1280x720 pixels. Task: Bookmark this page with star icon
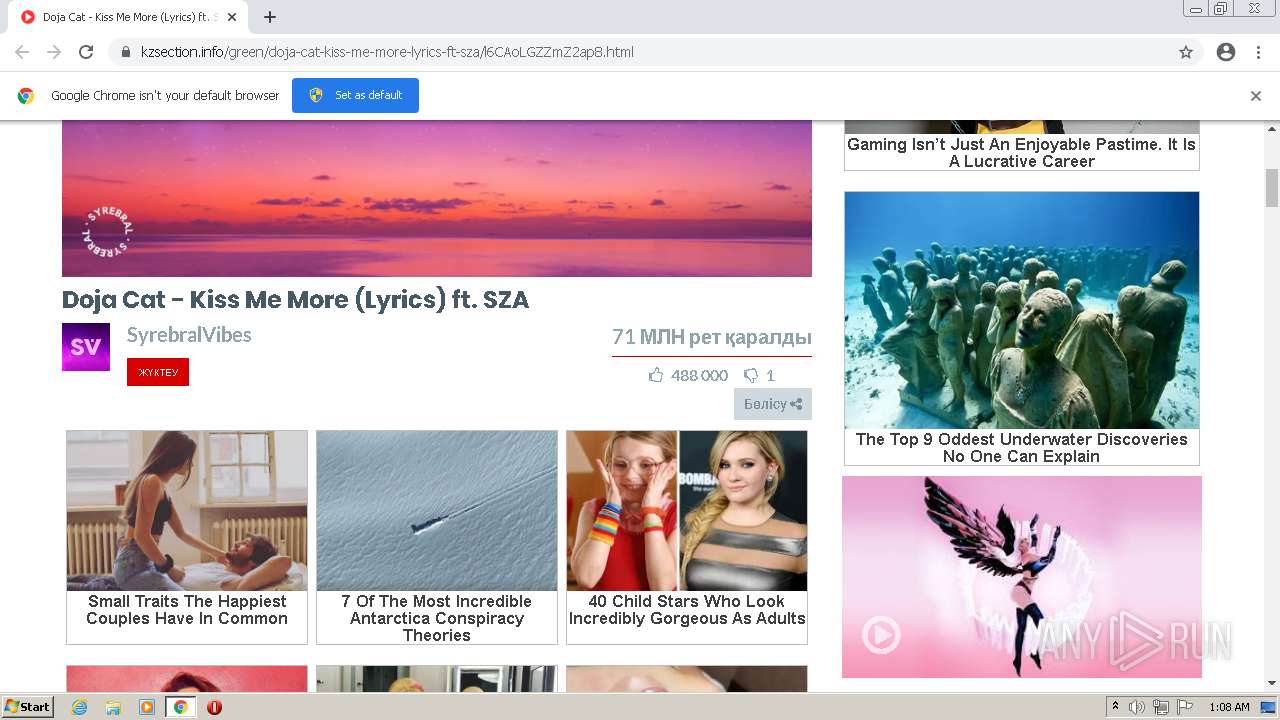pyautogui.click(x=1186, y=52)
